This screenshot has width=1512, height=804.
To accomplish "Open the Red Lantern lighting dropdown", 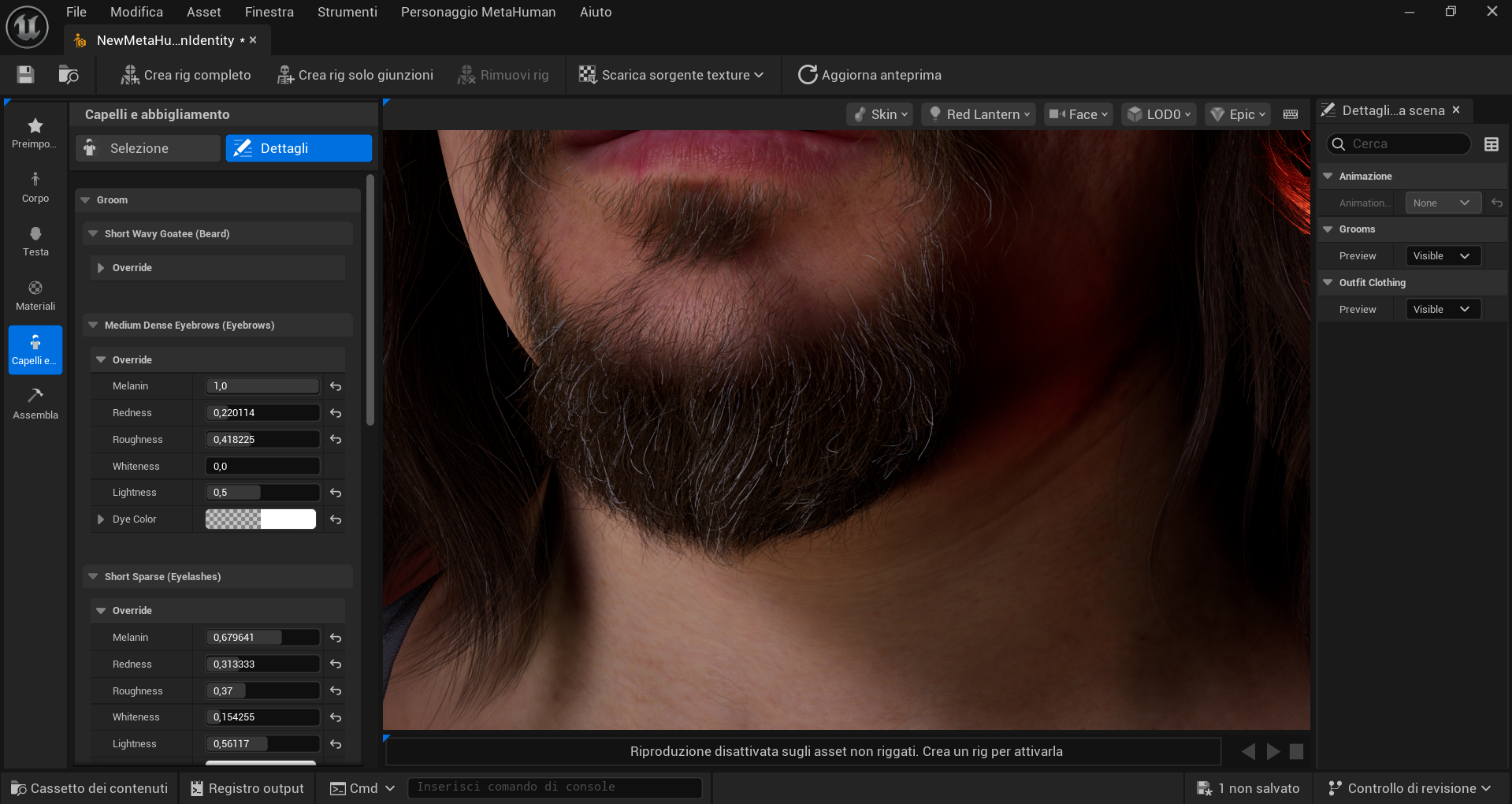I will click(978, 114).
